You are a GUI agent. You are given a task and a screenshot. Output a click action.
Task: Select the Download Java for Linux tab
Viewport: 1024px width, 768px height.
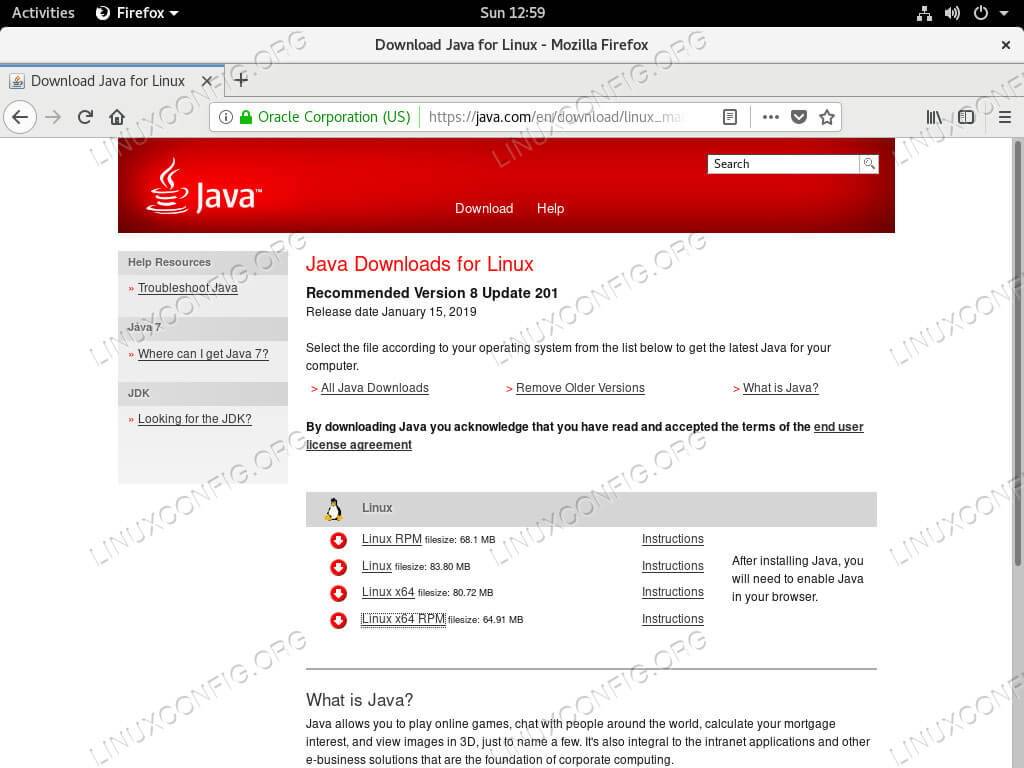coord(112,81)
